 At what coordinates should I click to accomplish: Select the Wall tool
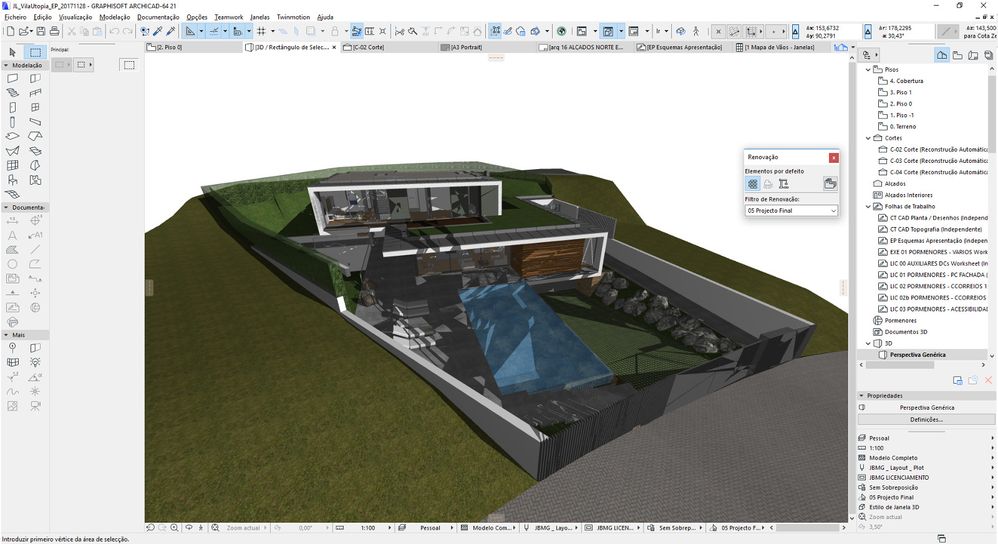(12, 78)
